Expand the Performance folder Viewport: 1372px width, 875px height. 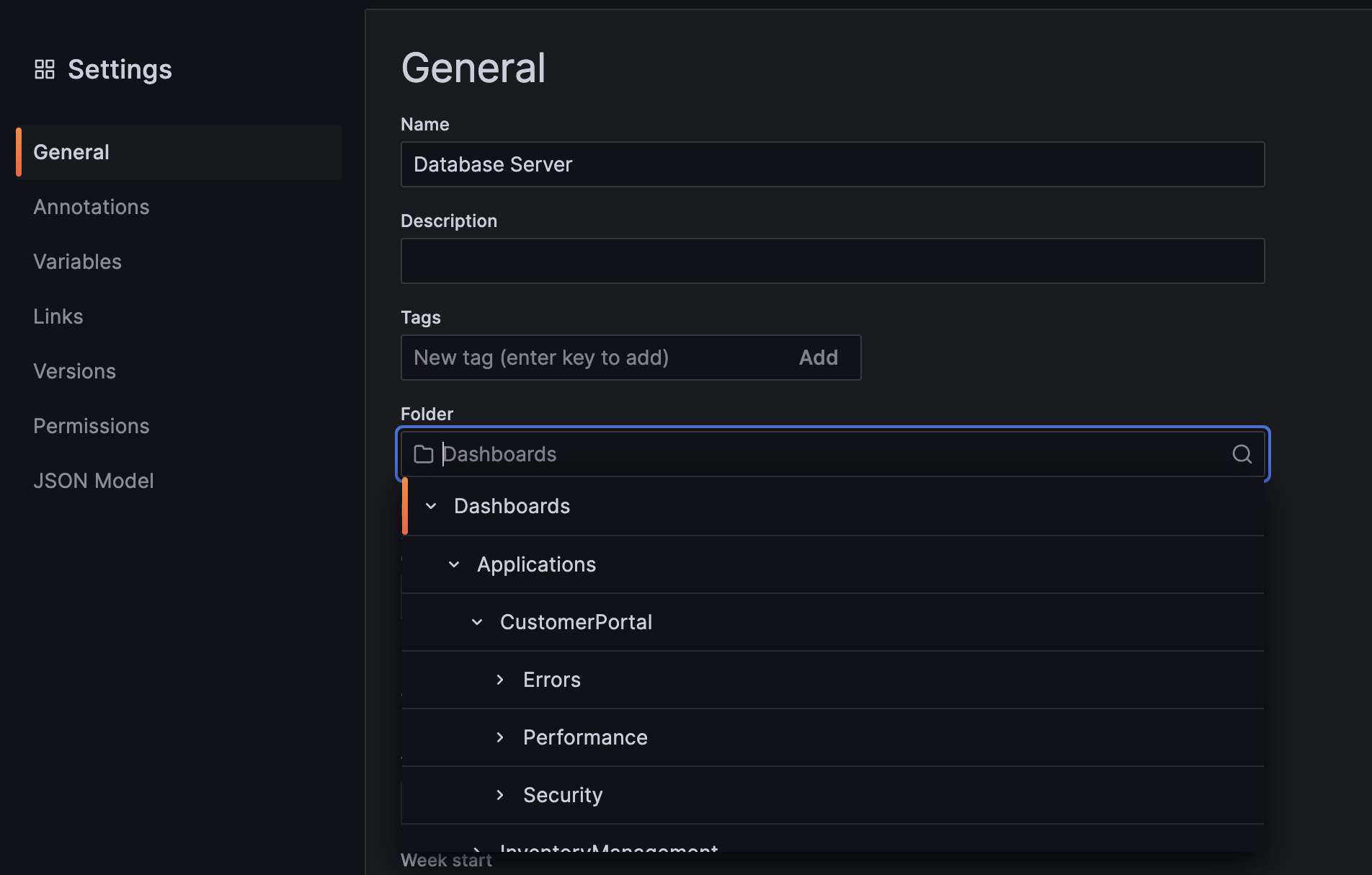[x=500, y=737]
